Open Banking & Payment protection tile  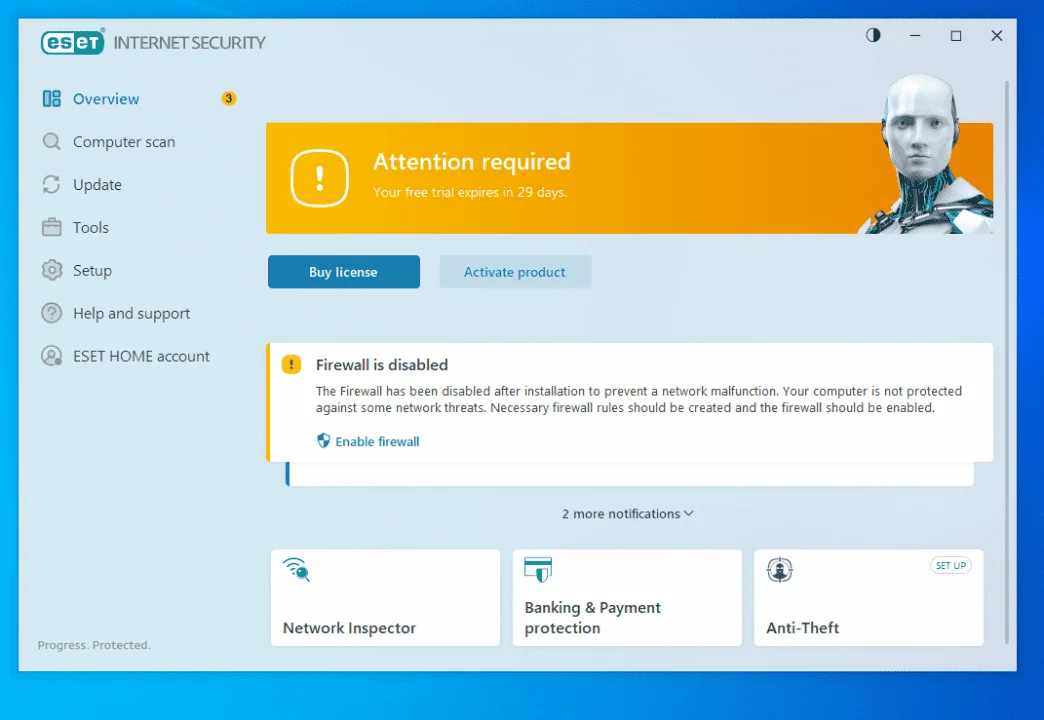tap(627, 597)
